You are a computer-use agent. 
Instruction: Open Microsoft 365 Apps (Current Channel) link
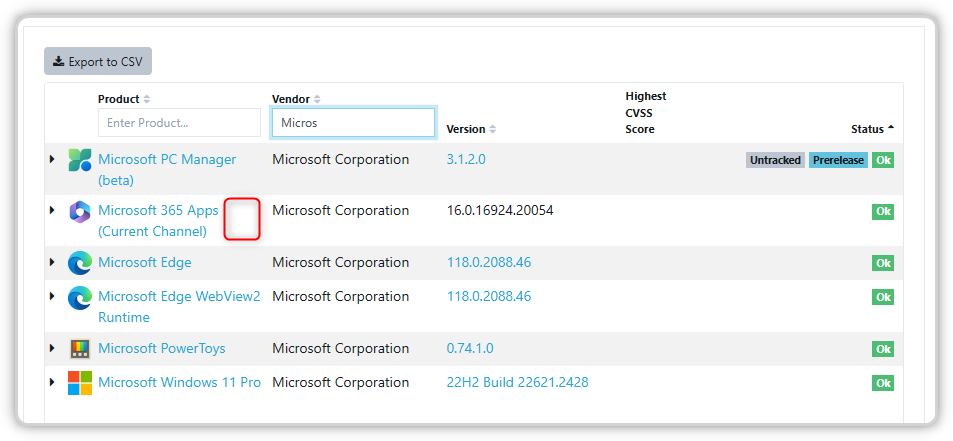(158, 221)
